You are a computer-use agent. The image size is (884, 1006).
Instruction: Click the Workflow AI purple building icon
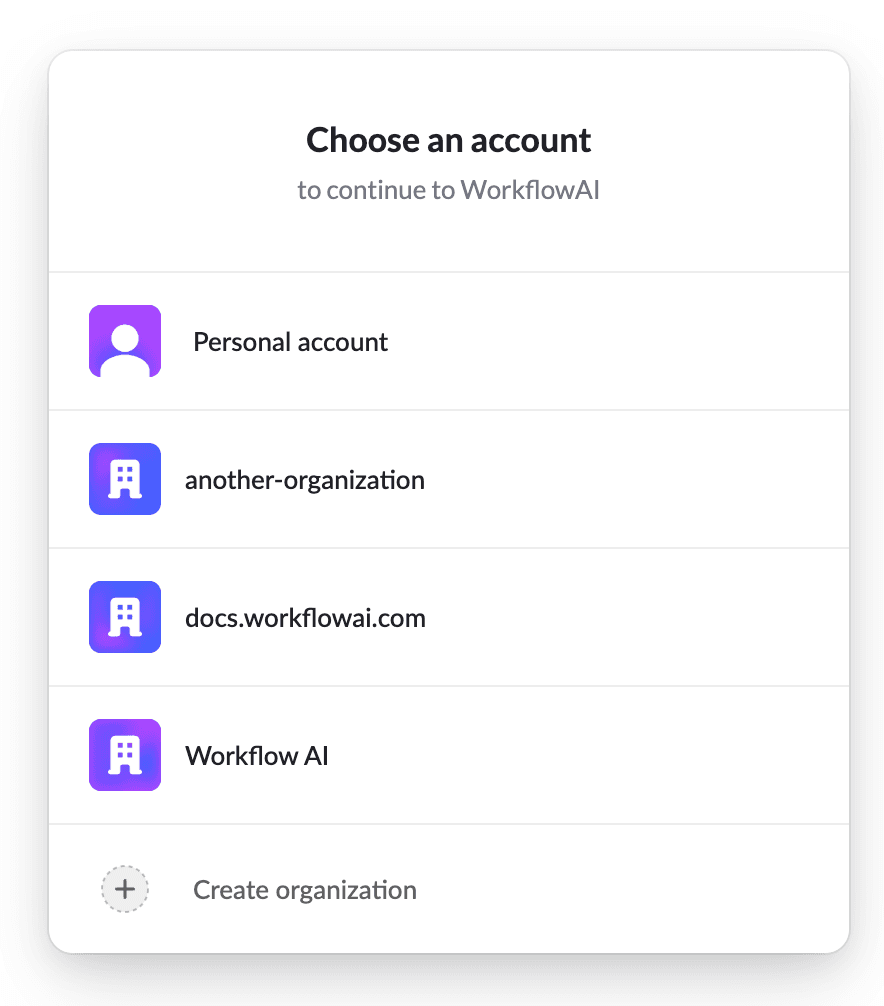[125, 755]
